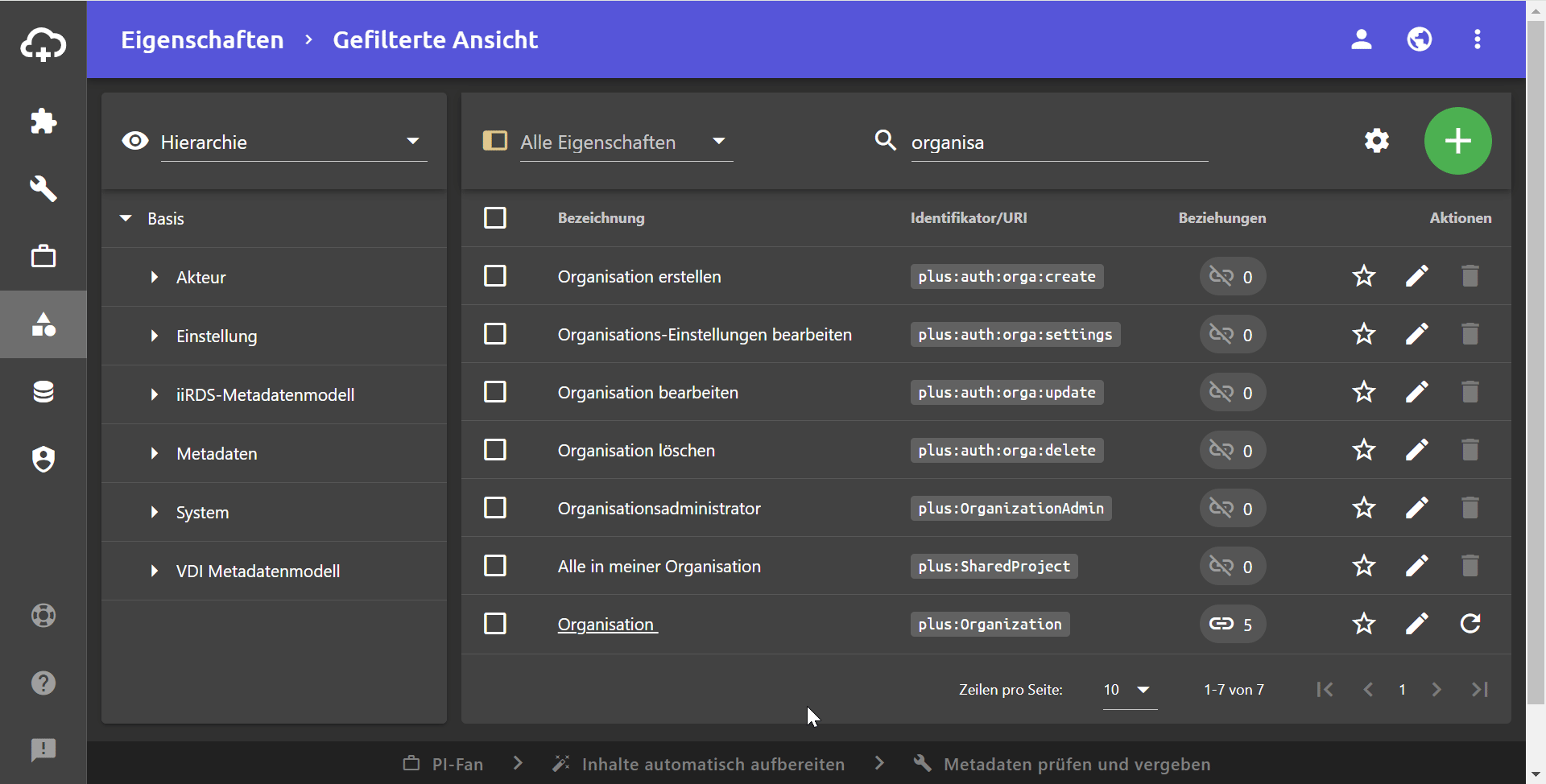Screen dimensions: 1546x784
Task: Edit the plus:Organization row with pencil
Action: pyautogui.click(x=1417, y=624)
